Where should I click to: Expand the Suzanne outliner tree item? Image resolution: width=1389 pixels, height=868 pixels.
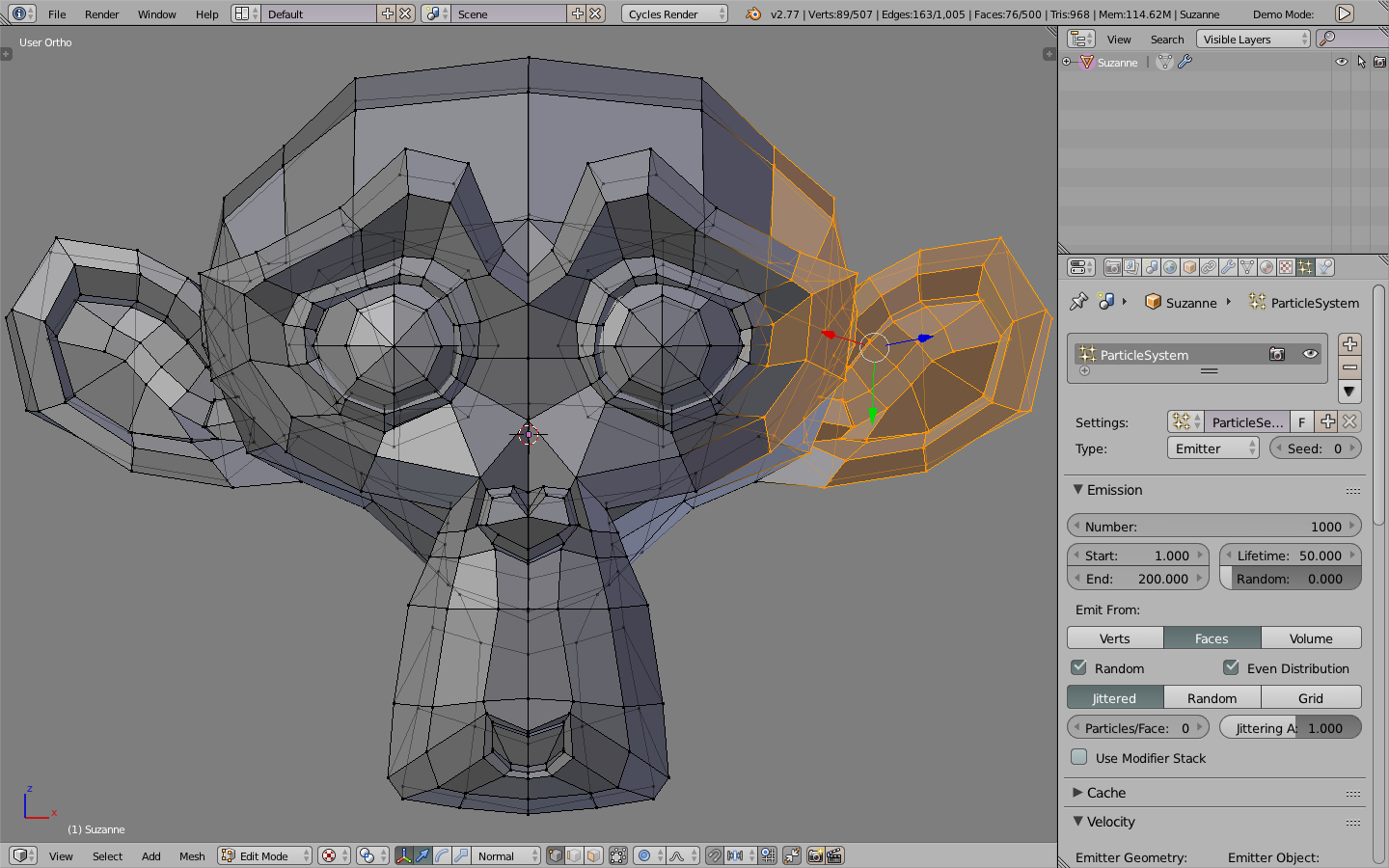click(x=1067, y=62)
